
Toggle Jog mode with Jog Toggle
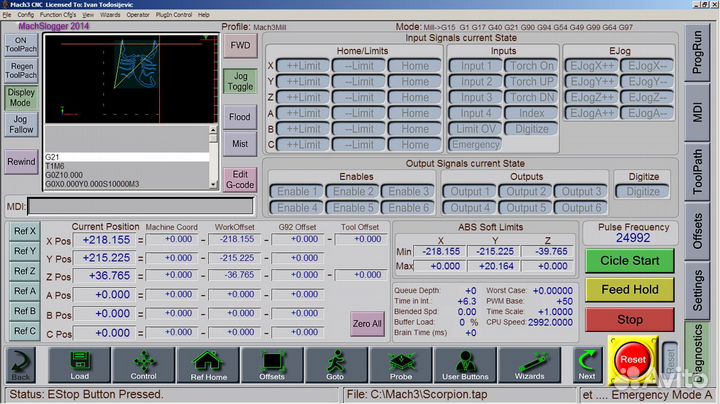click(x=240, y=81)
